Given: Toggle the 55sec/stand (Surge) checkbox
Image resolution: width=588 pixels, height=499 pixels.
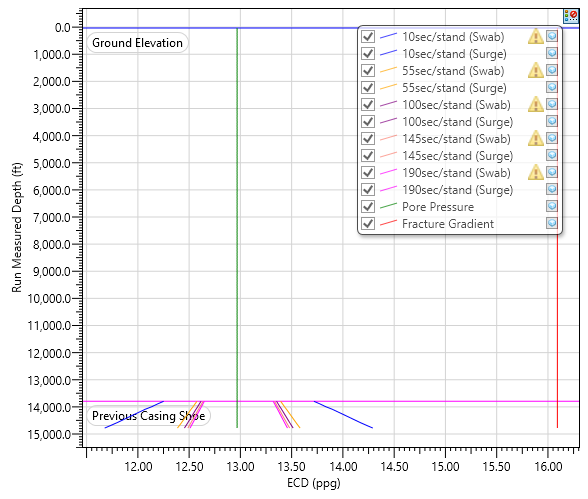Looking at the screenshot, I should coord(368,88).
